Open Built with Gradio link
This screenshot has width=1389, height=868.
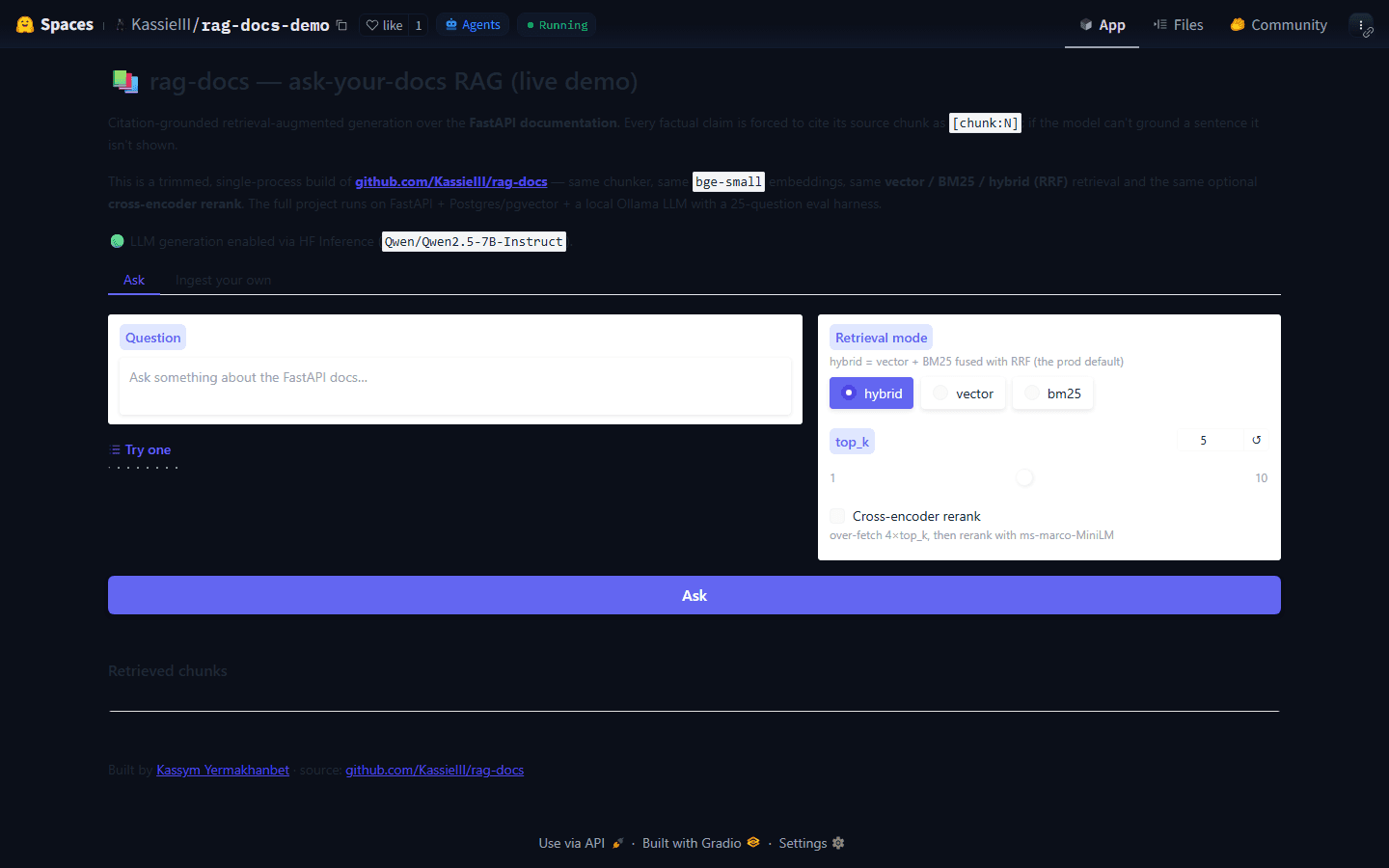[x=701, y=843]
